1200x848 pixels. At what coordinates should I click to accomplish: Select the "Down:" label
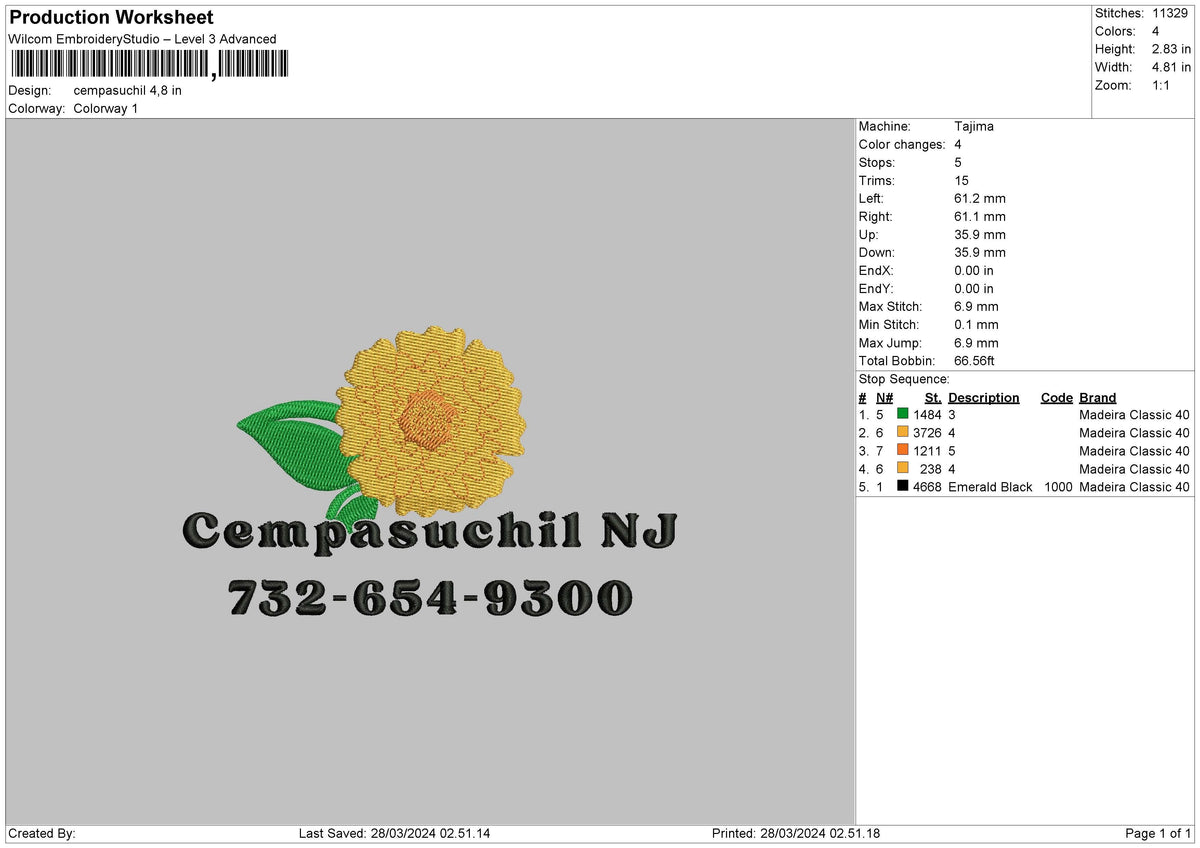click(877, 253)
